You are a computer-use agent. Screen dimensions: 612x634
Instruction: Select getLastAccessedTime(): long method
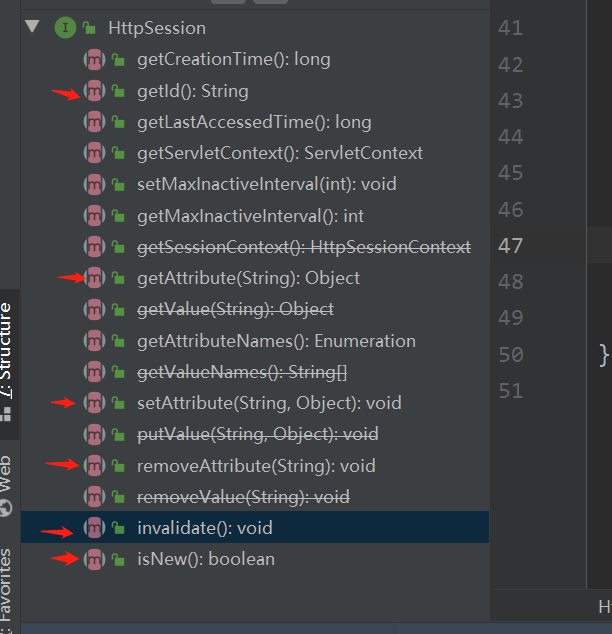254,122
